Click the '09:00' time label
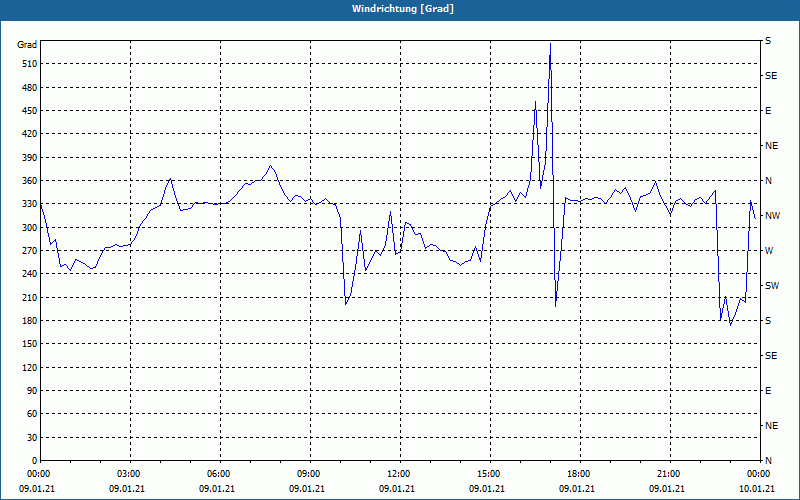This screenshot has width=800, height=500. click(308, 473)
